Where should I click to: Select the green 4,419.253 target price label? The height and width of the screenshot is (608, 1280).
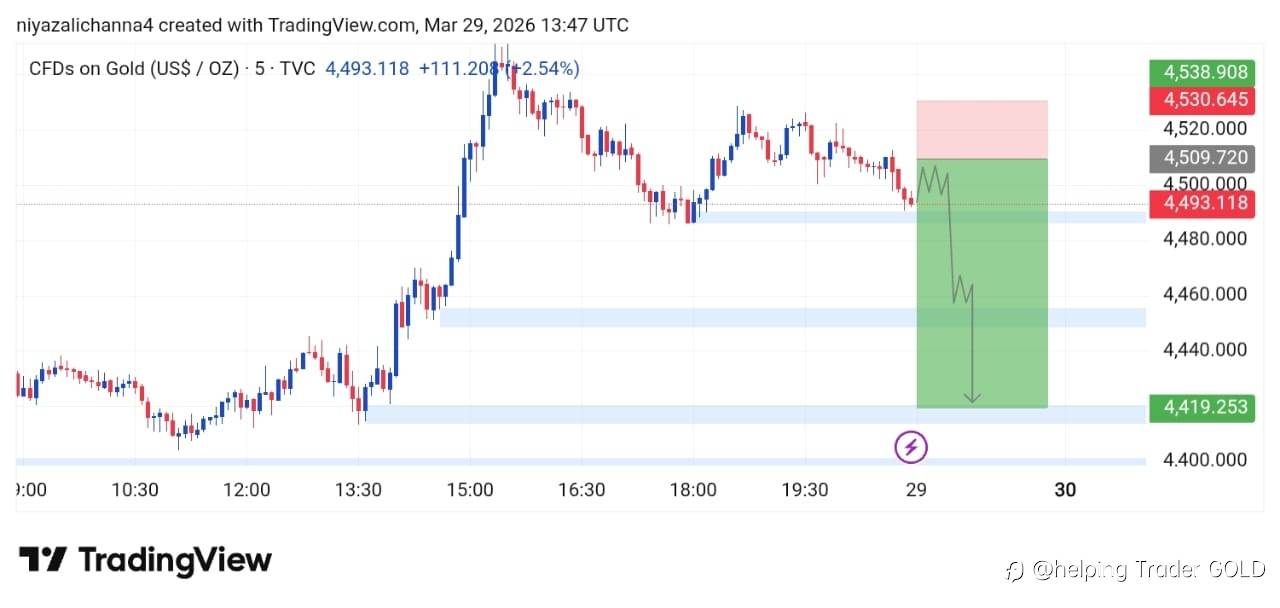pos(1203,407)
